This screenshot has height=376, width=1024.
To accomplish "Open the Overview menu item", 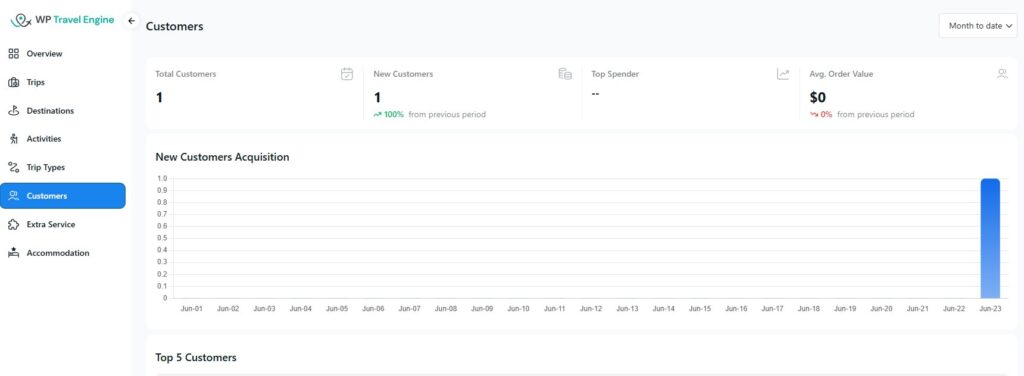I will (x=63, y=54).
